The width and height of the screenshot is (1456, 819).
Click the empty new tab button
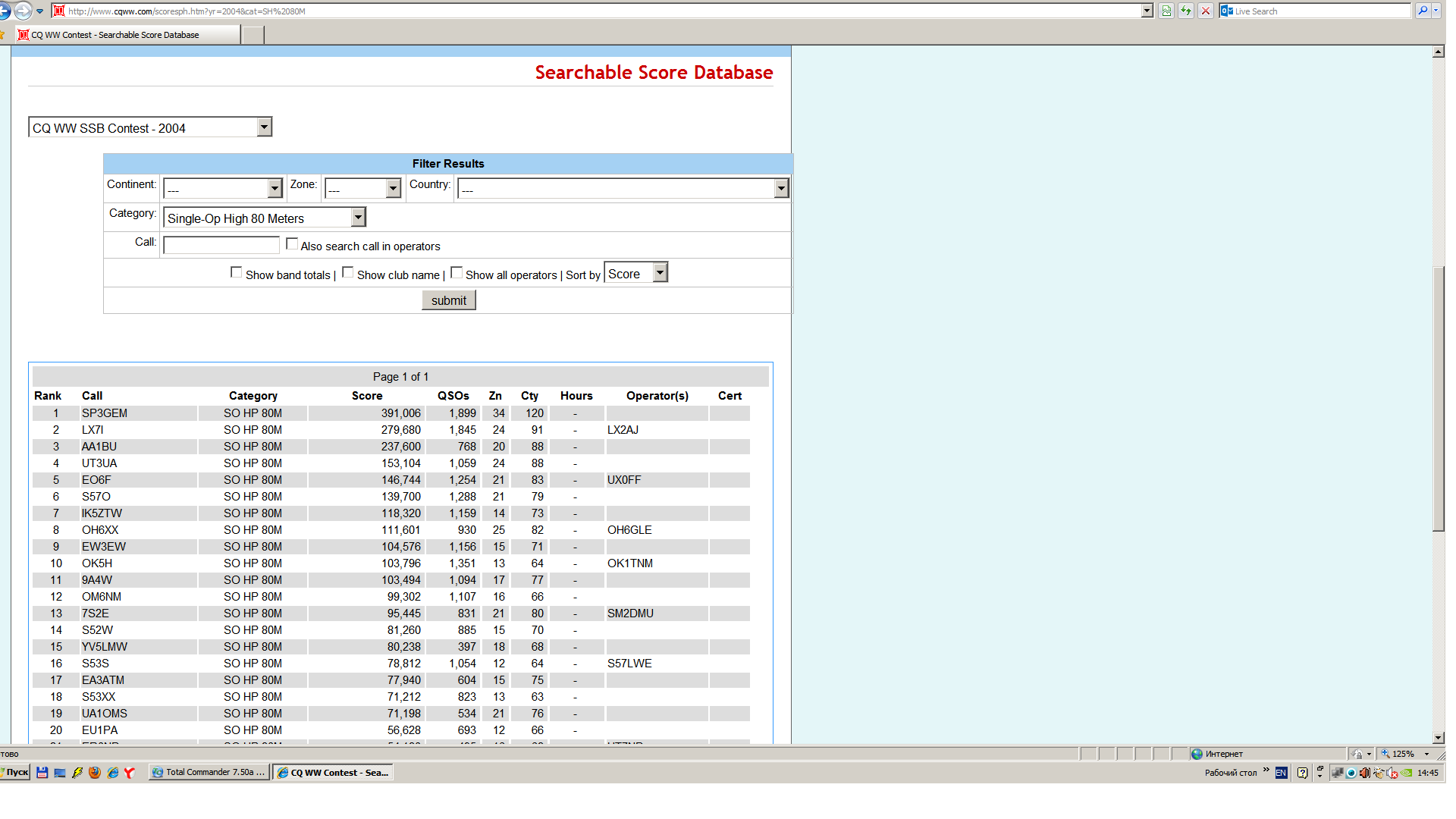pos(253,35)
